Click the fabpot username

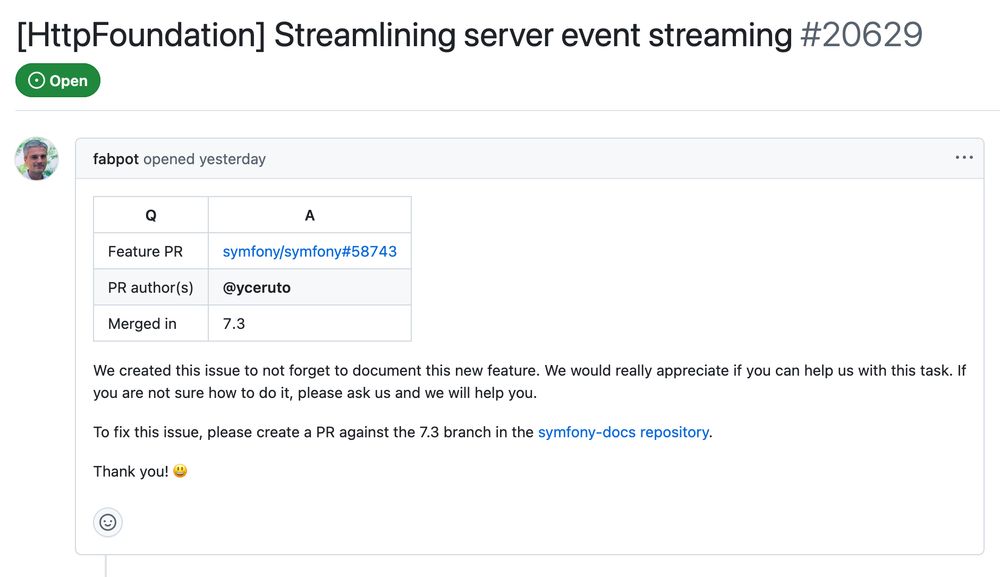[115, 159]
